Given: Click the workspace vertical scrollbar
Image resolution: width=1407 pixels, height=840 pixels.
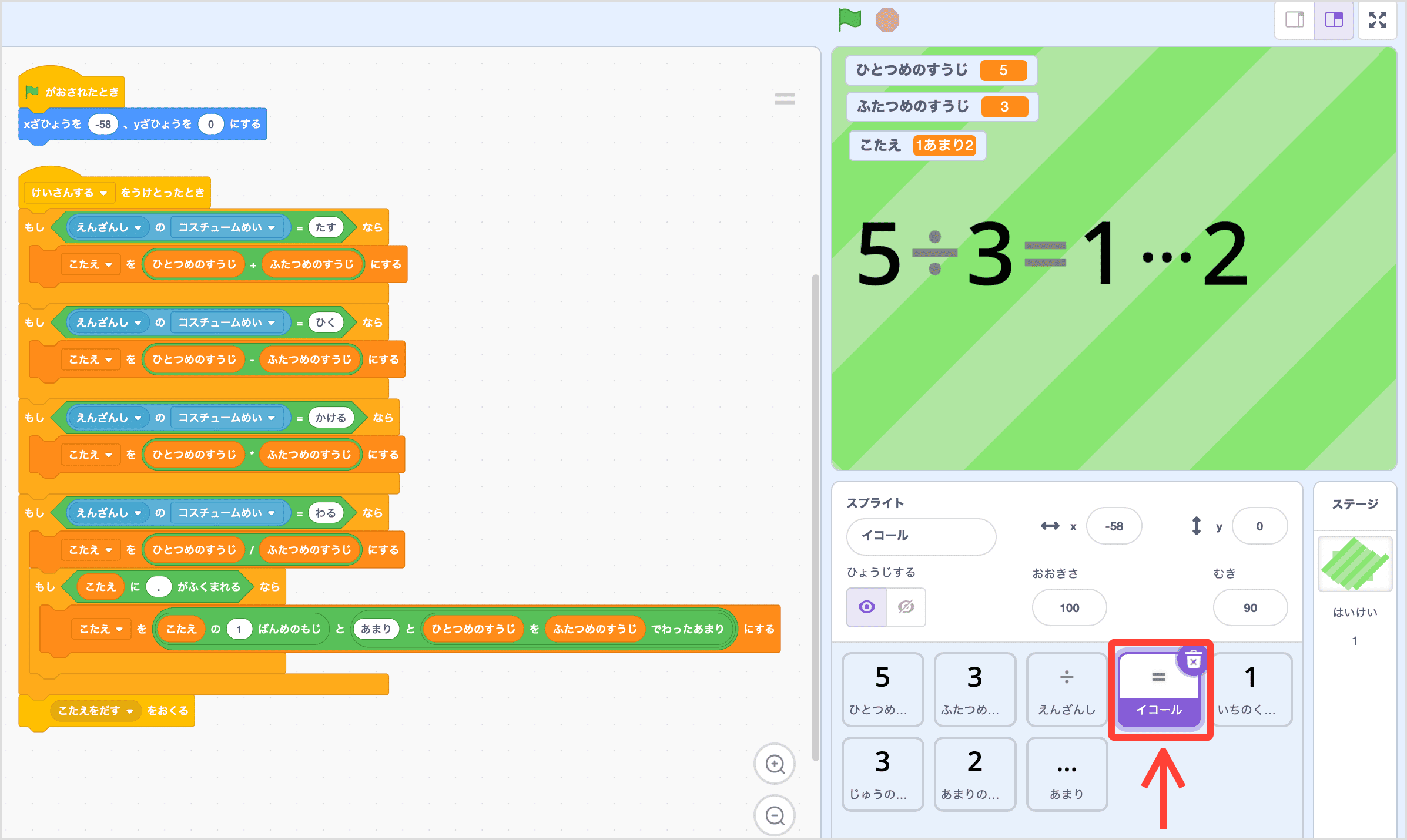Looking at the screenshot, I should (815, 517).
